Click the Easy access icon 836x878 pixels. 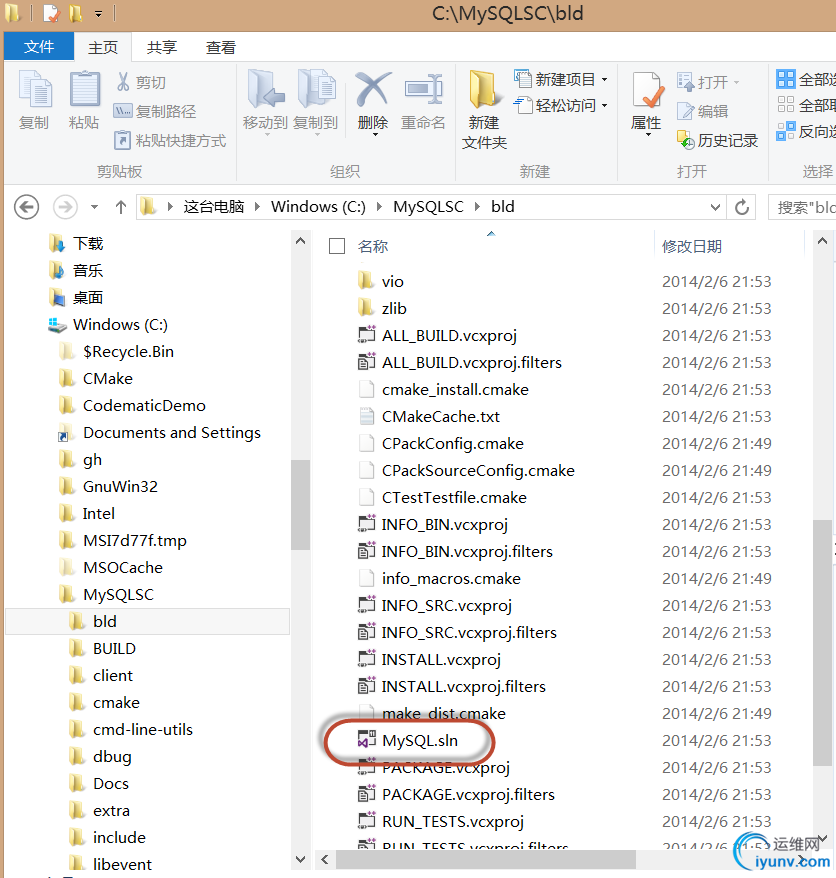point(523,105)
